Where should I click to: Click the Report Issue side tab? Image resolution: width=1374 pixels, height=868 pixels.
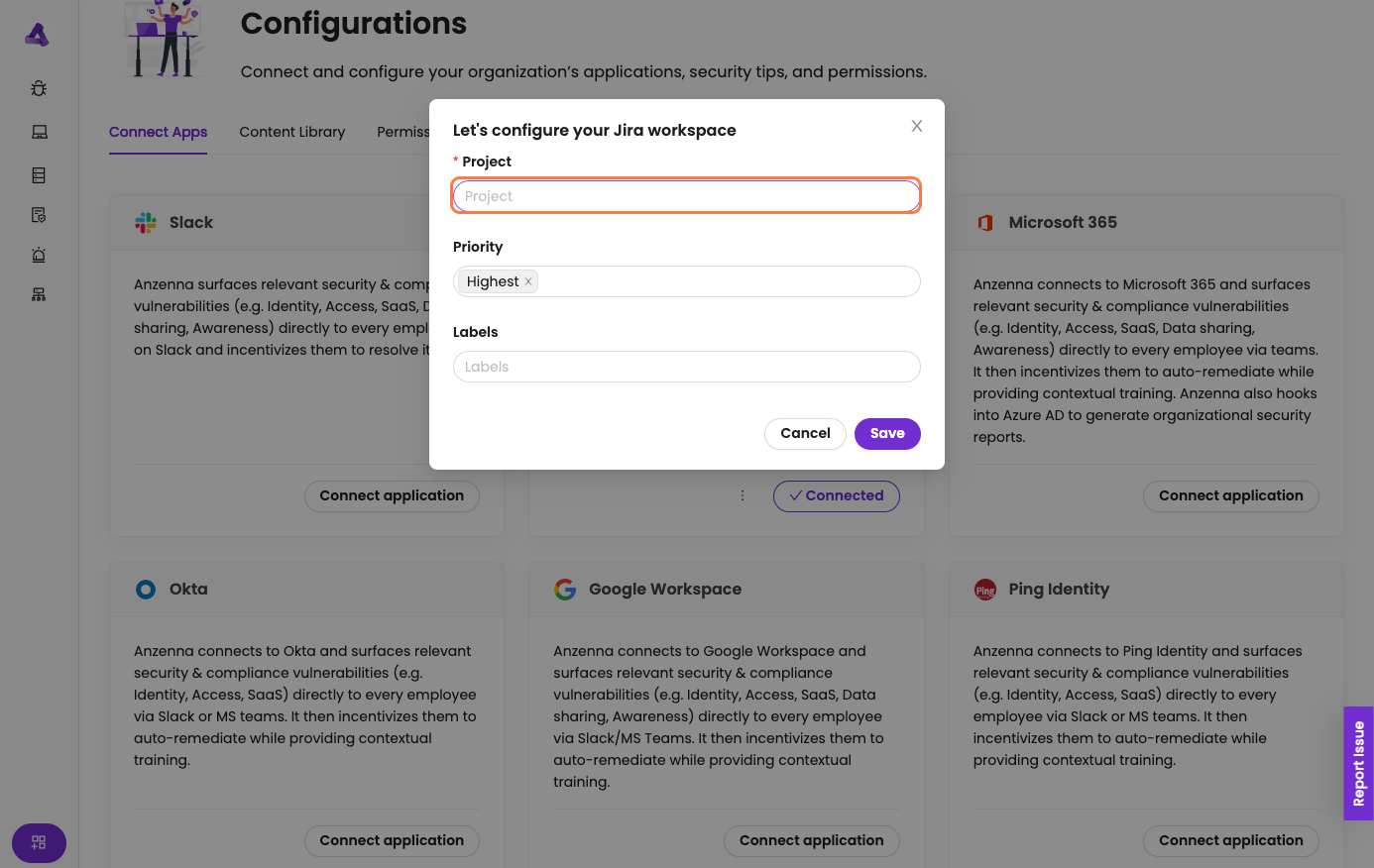pyautogui.click(x=1358, y=763)
